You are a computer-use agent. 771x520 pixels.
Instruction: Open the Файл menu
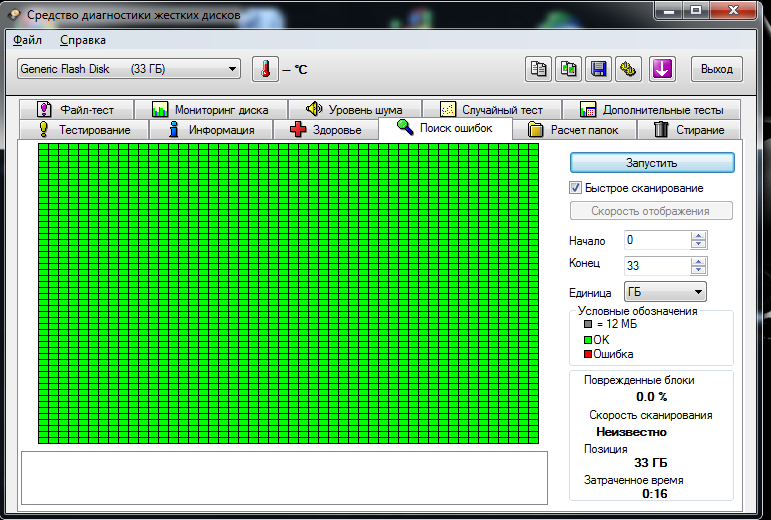pos(27,40)
